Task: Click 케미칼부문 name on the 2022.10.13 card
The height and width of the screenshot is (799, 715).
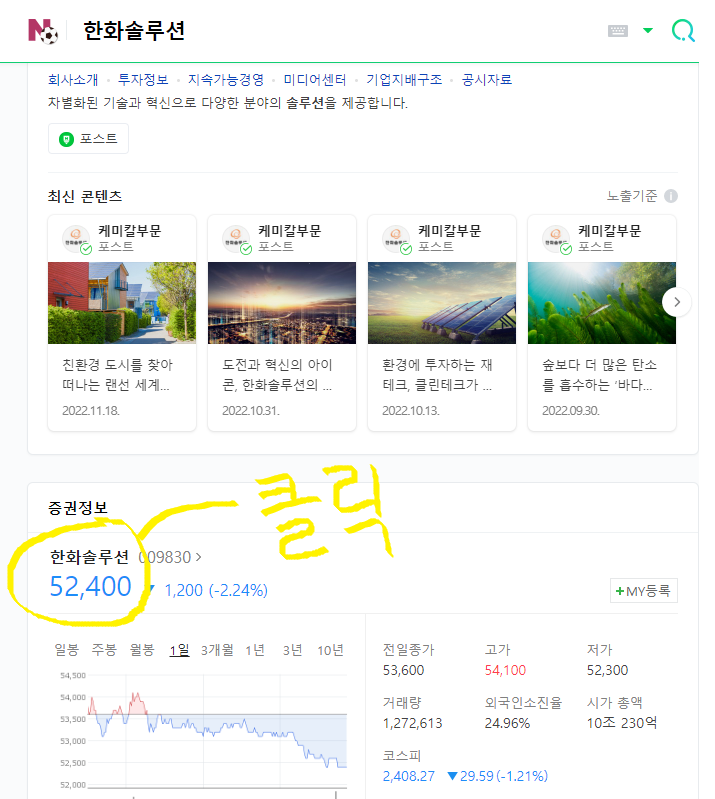Action: (450, 231)
